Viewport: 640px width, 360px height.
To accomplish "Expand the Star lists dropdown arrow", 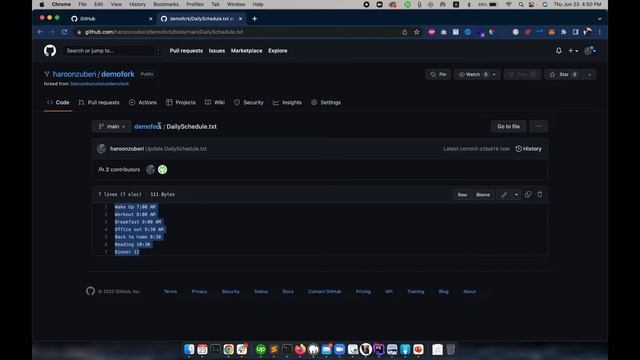I will click(589, 74).
